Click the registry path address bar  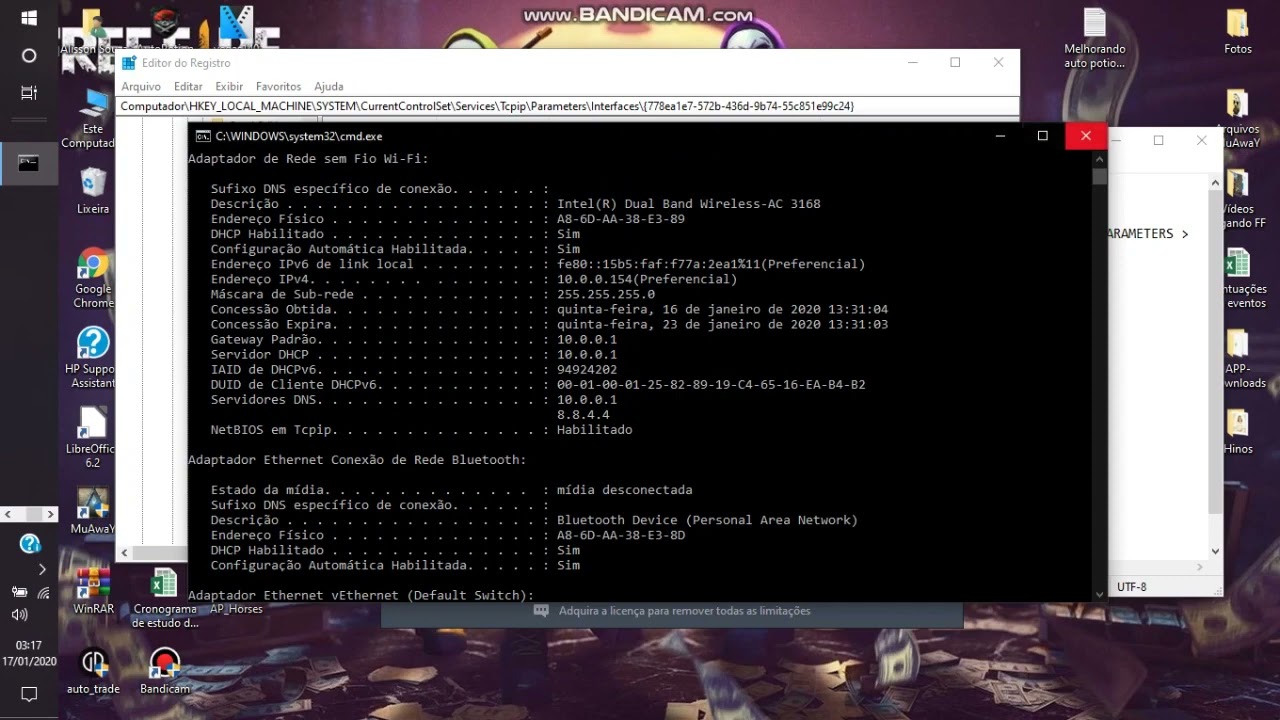pos(568,106)
